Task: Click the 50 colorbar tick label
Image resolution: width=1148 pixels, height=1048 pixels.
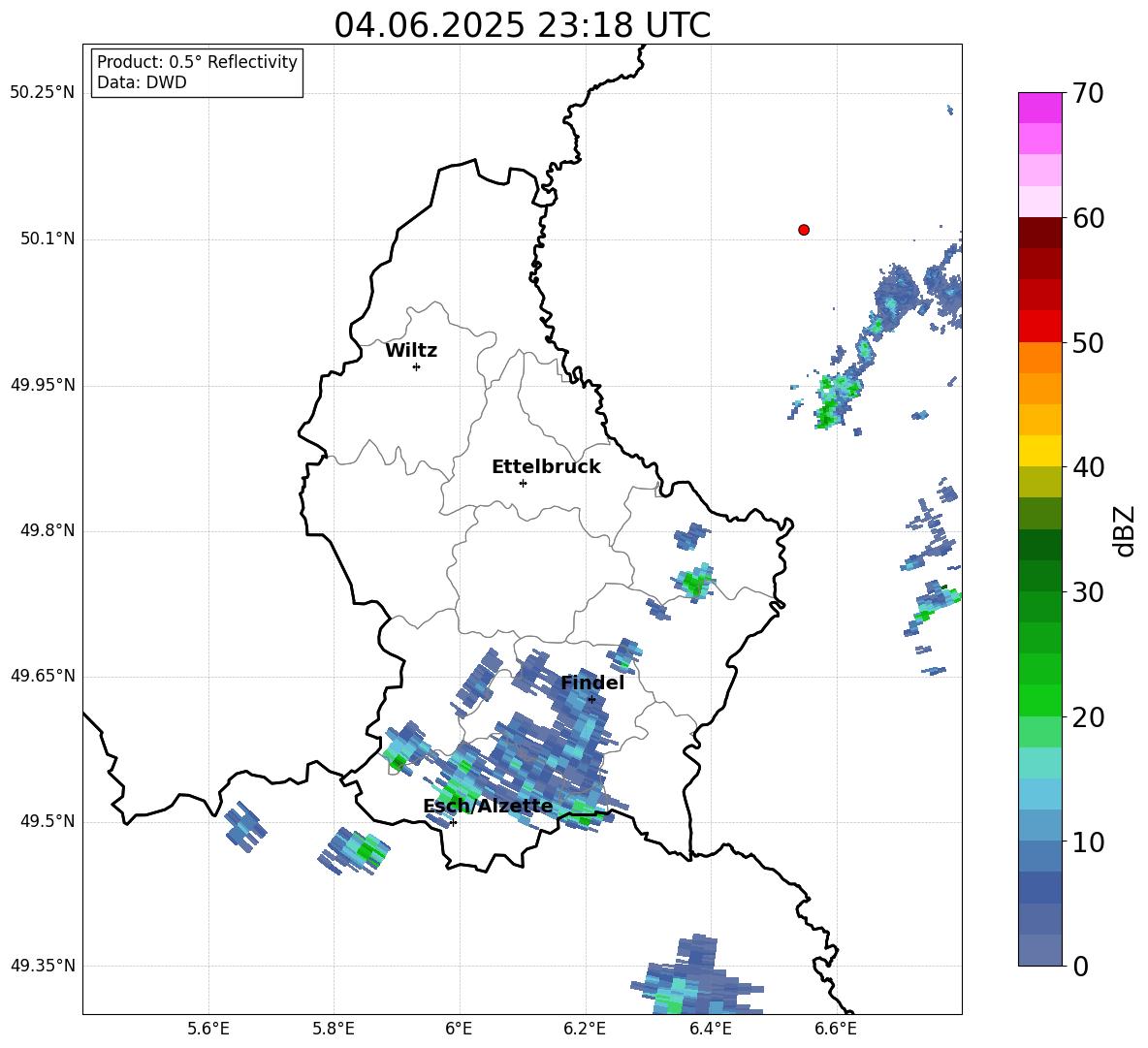Action: coord(1089,342)
